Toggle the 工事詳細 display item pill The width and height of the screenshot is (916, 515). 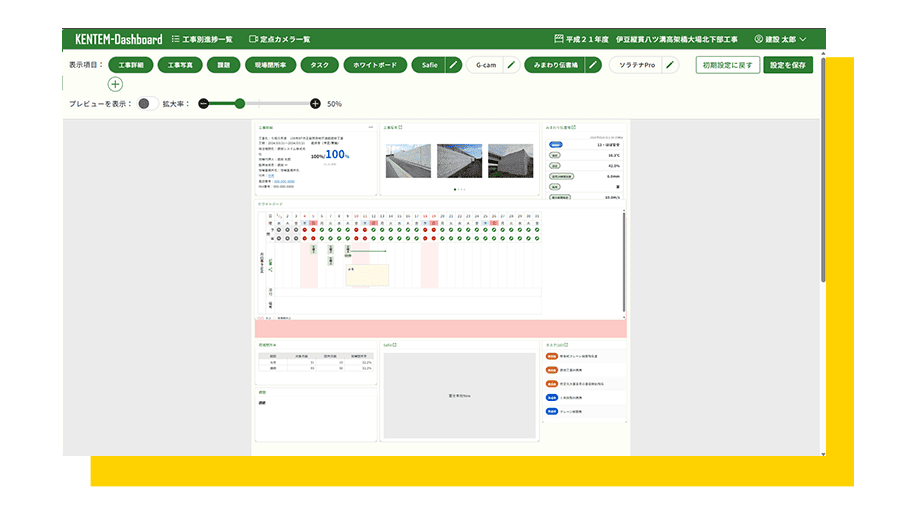[x=131, y=65]
